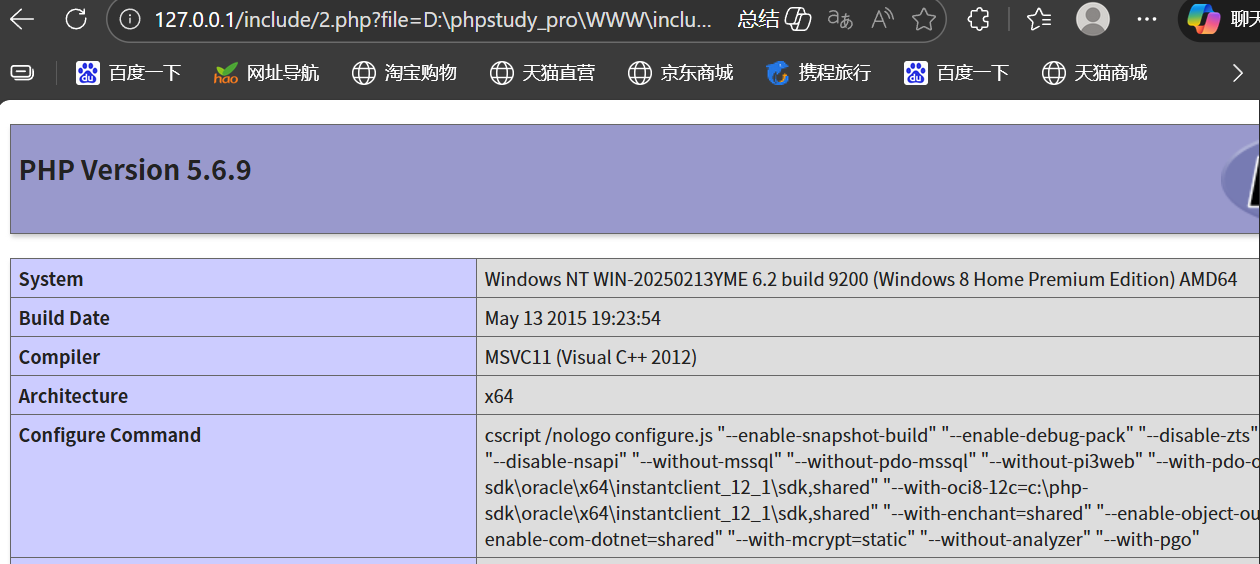Select the Architecture row label
Image resolution: width=1260 pixels, height=564 pixels.
(73, 396)
